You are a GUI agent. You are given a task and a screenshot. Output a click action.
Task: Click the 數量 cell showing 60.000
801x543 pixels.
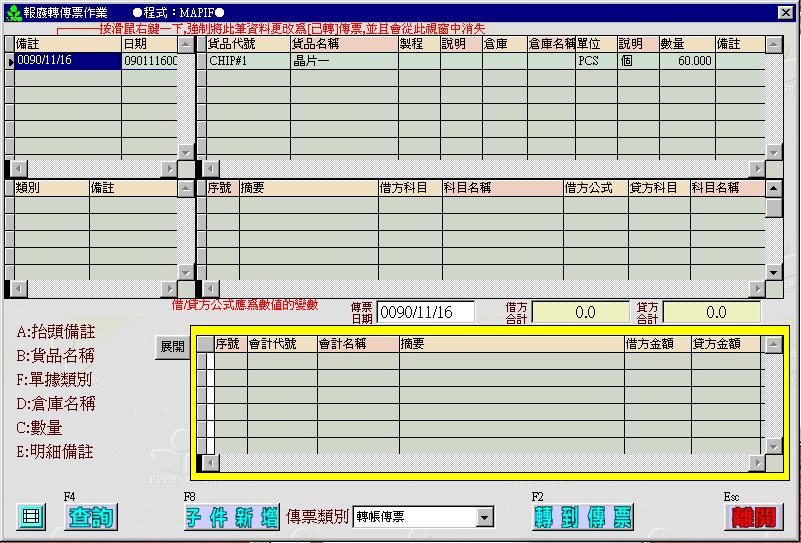(686, 61)
